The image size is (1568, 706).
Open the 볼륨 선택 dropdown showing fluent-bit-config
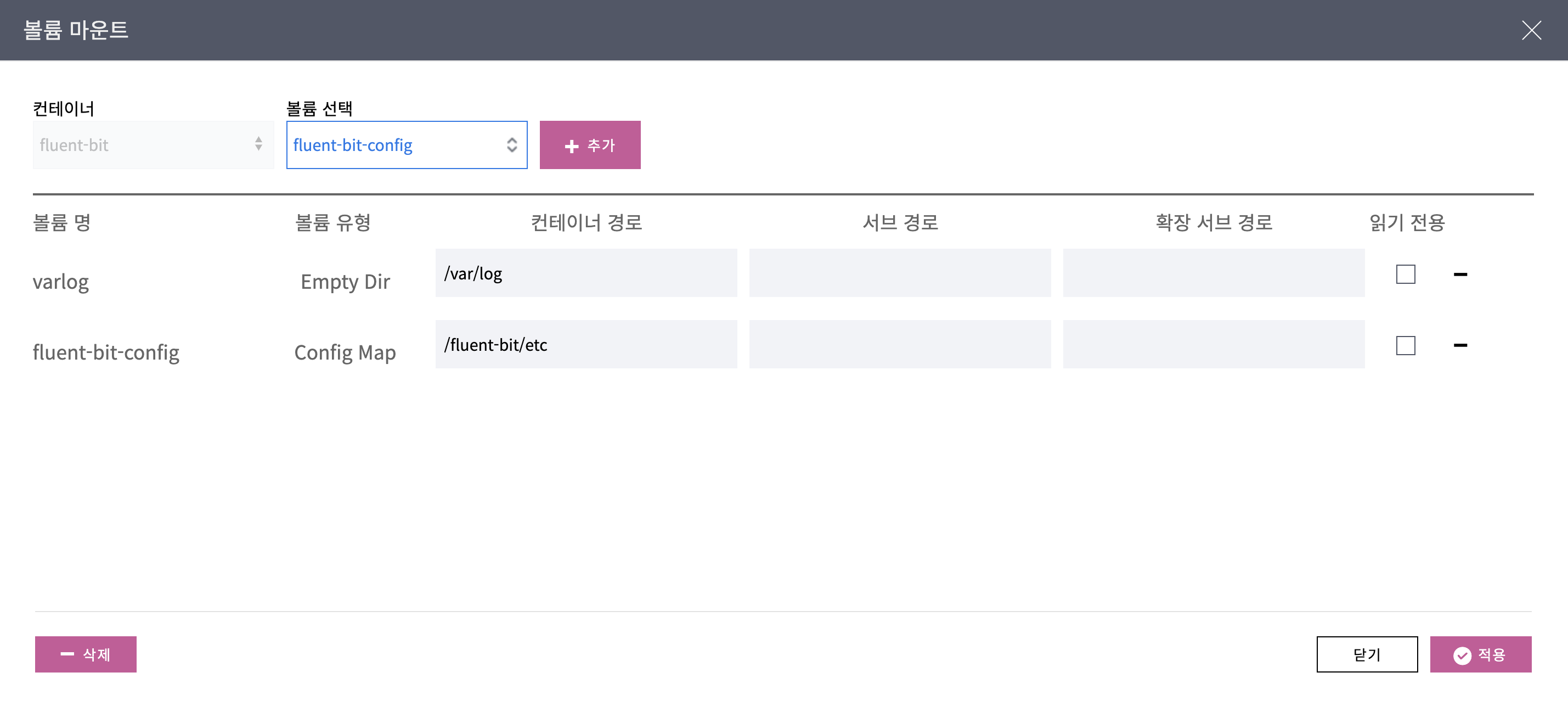pyautogui.click(x=406, y=145)
